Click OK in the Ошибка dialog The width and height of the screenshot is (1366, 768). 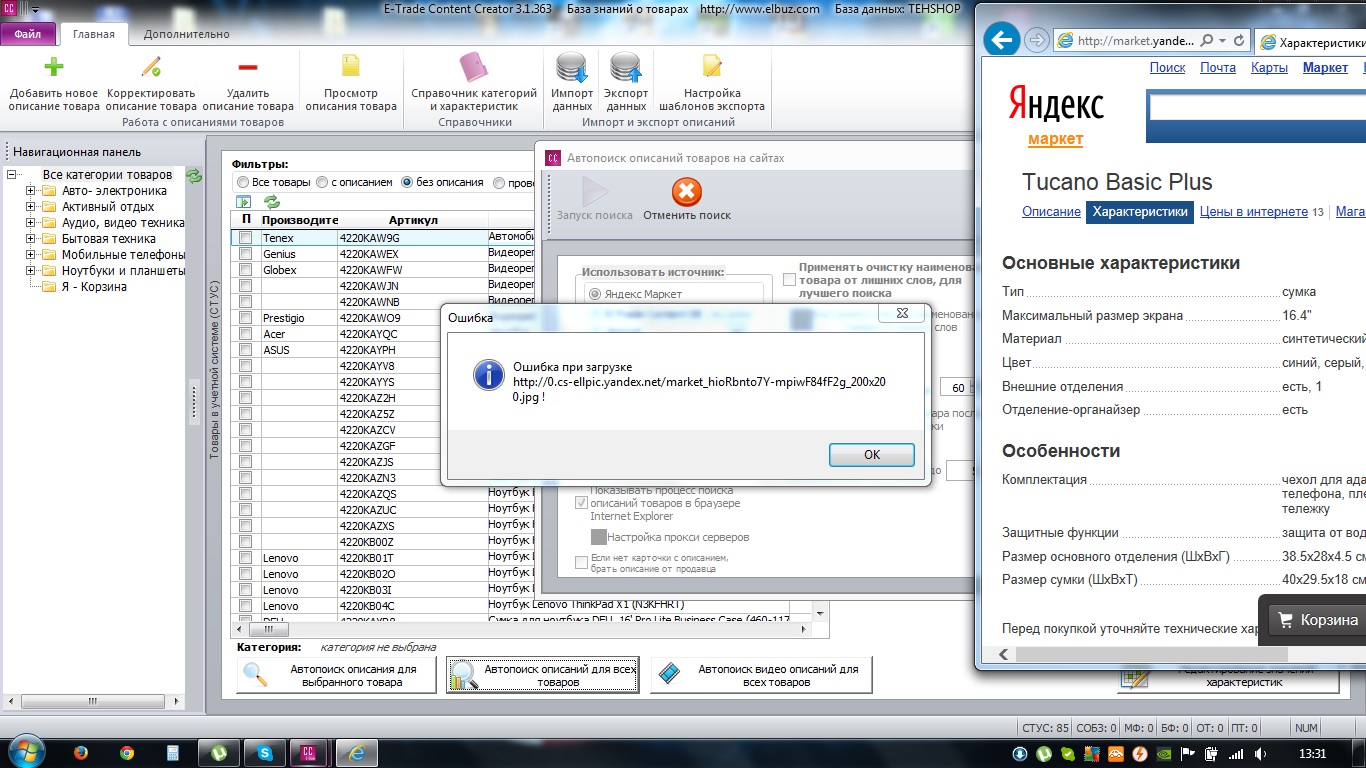click(872, 455)
